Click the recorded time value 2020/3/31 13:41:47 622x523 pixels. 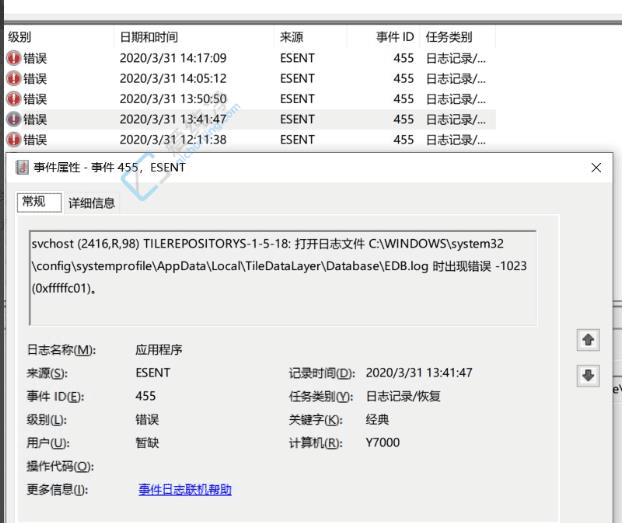click(x=419, y=373)
